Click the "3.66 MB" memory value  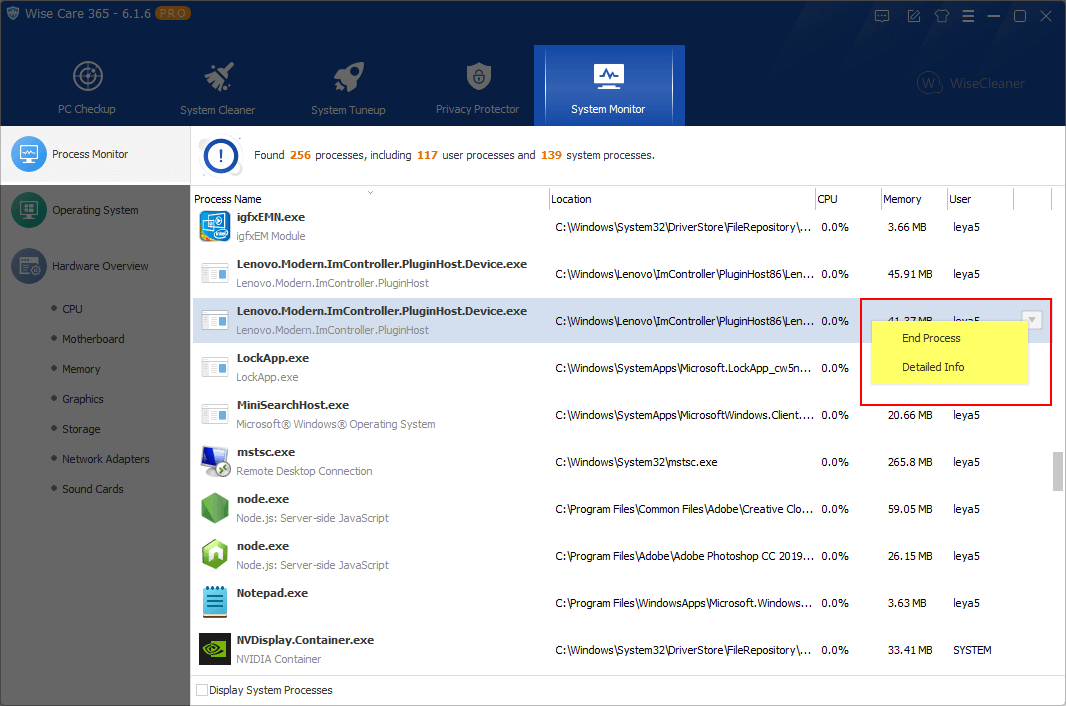tap(907, 227)
